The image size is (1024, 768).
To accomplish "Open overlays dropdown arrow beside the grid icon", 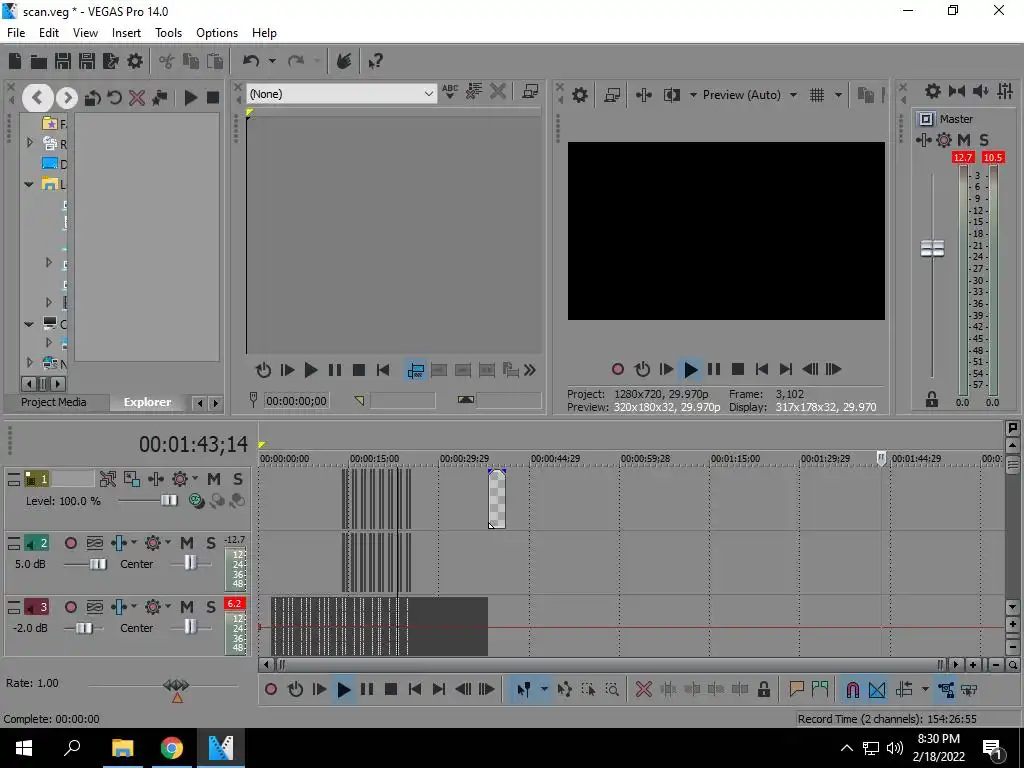I will click(x=838, y=95).
